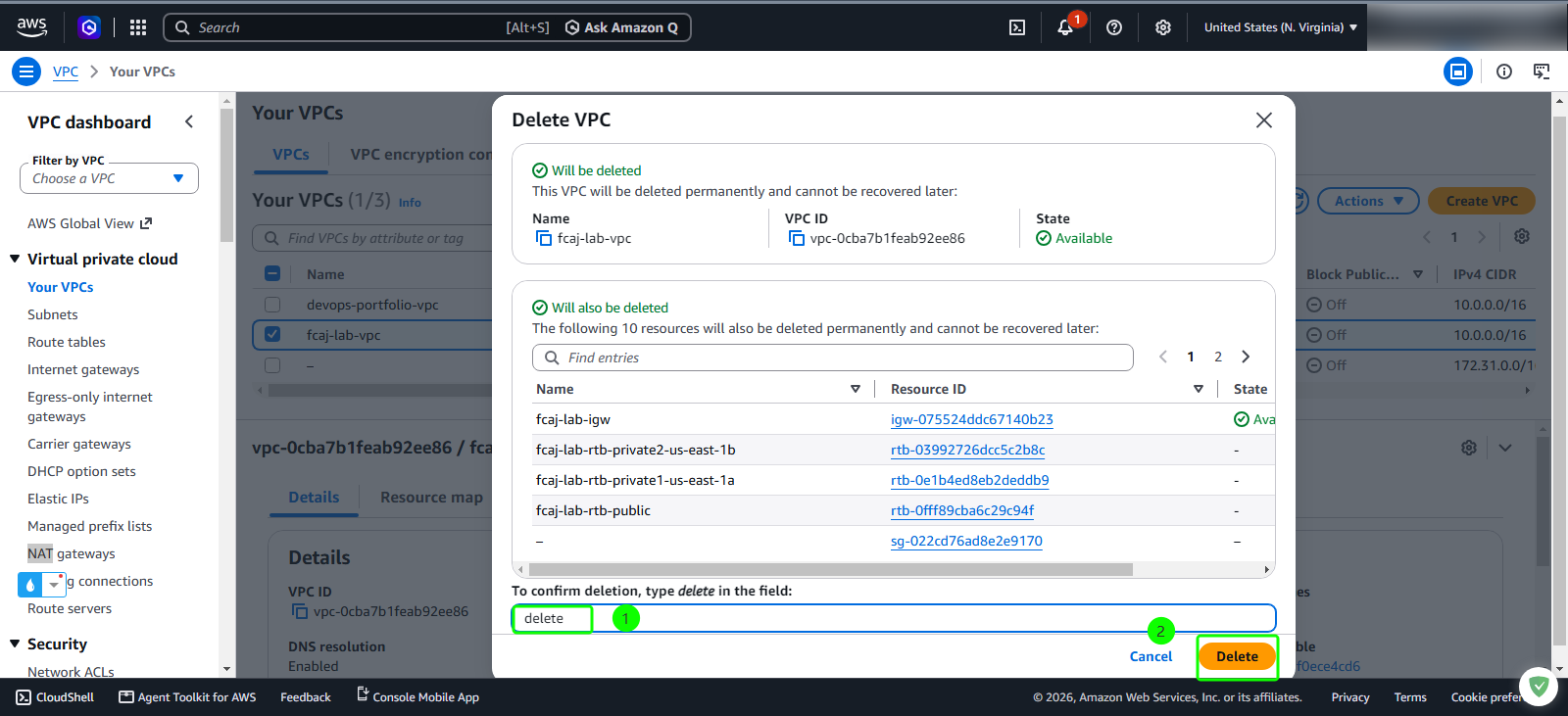Select the Details tab
This screenshot has width=1568, height=716.
314,497
